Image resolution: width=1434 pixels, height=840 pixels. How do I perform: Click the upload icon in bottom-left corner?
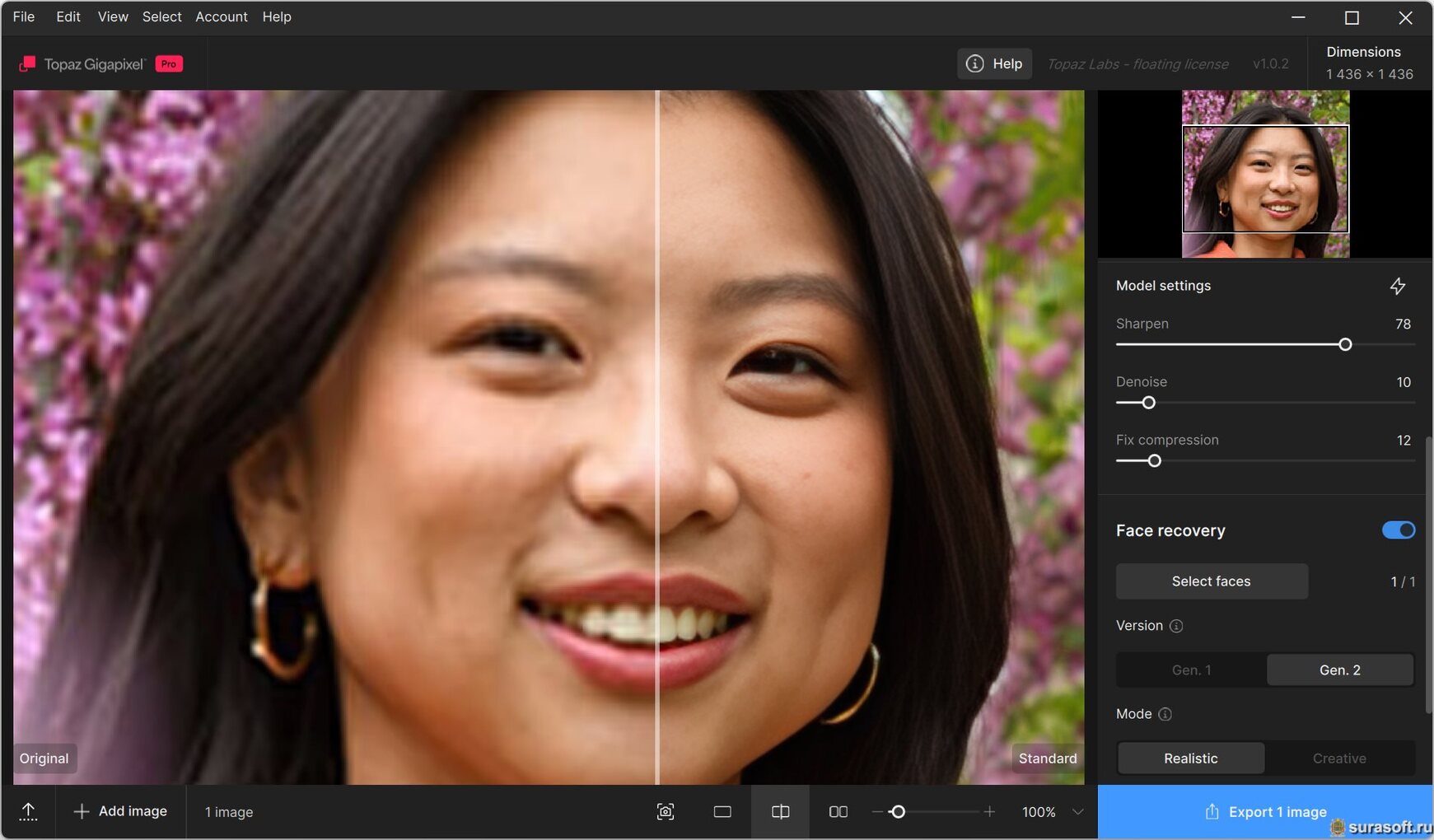[x=28, y=812]
